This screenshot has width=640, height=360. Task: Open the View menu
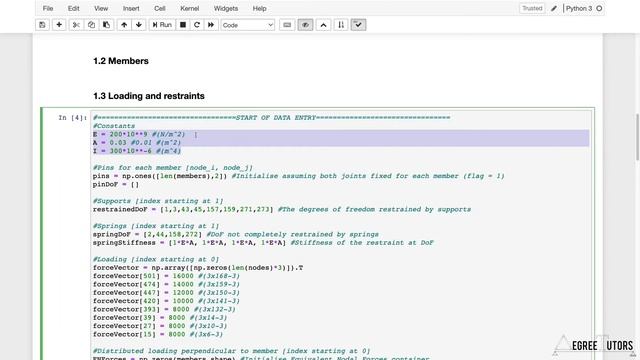point(101,8)
